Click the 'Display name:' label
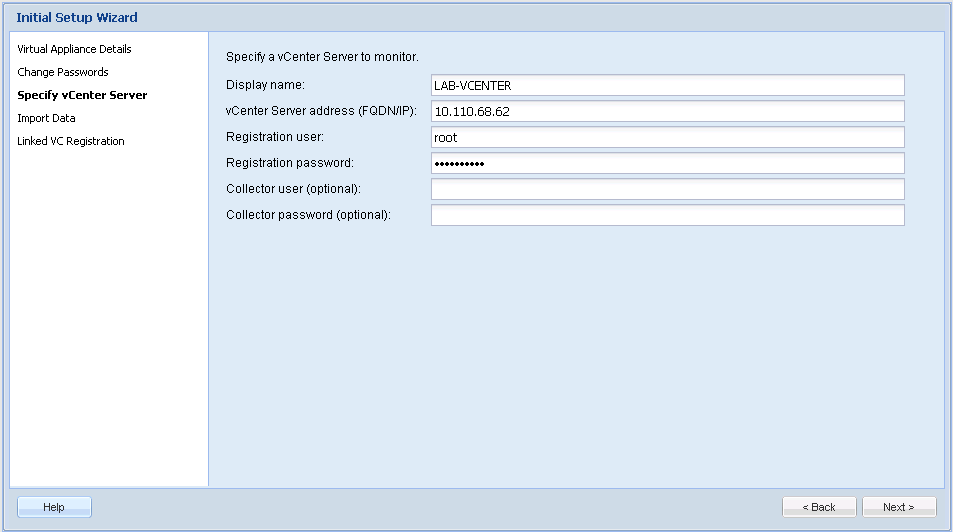Viewport: 953px width, 532px height. [265, 85]
